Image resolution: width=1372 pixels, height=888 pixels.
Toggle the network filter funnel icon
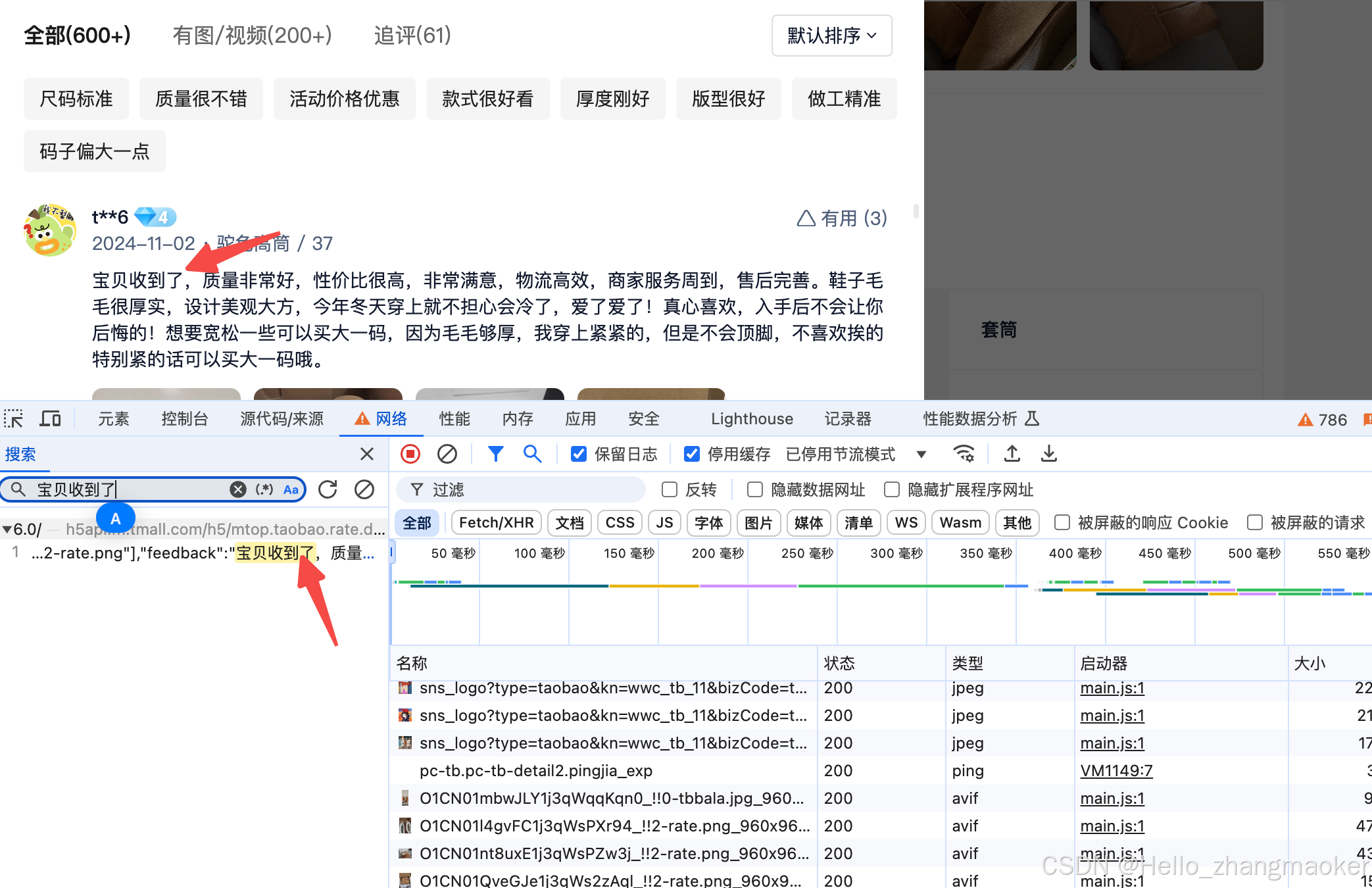click(x=496, y=454)
